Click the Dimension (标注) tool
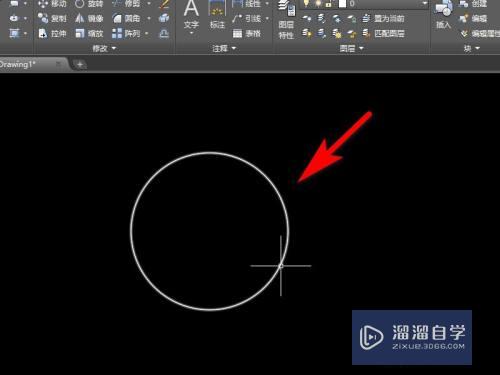The height and width of the screenshot is (375, 500). point(217,15)
